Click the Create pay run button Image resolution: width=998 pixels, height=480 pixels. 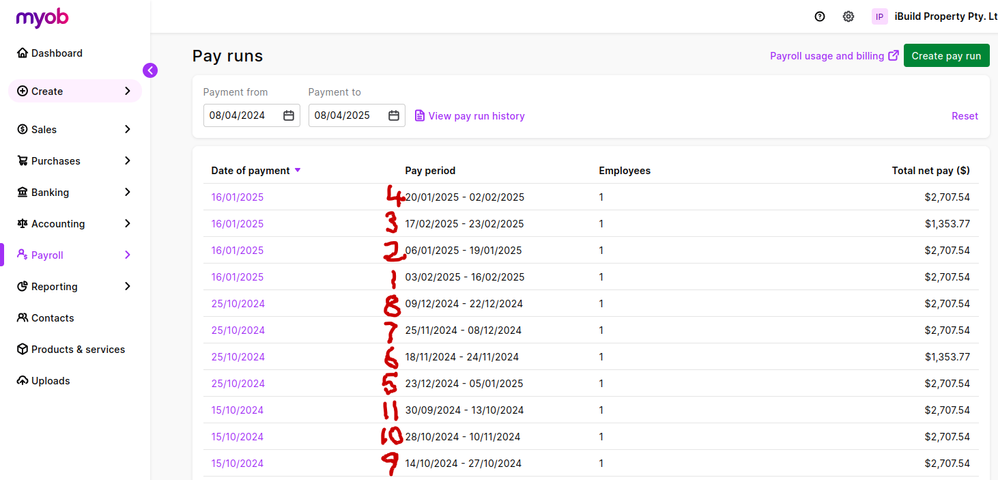[946, 56]
